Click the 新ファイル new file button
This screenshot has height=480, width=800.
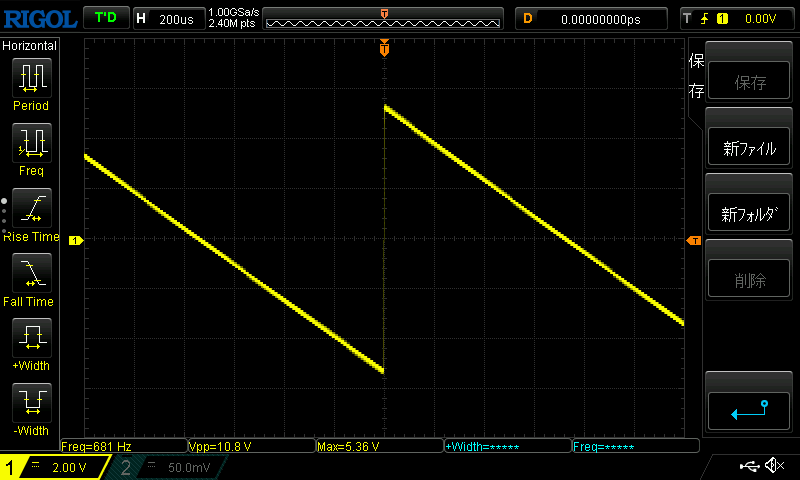tap(749, 148)
